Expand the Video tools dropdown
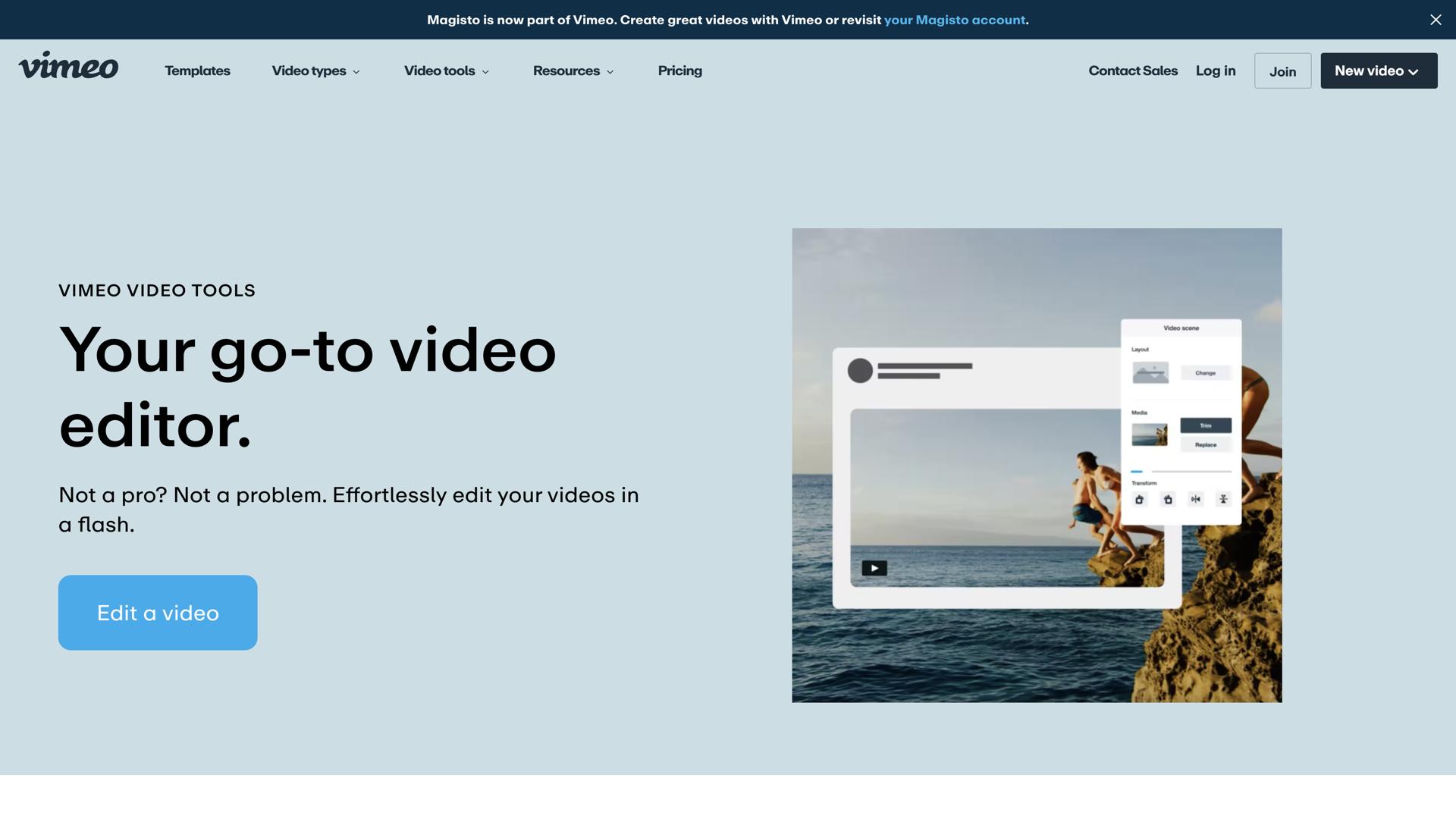Image resolution: width=1456 pixels, height=819 pixels. (x=446, y=71)
